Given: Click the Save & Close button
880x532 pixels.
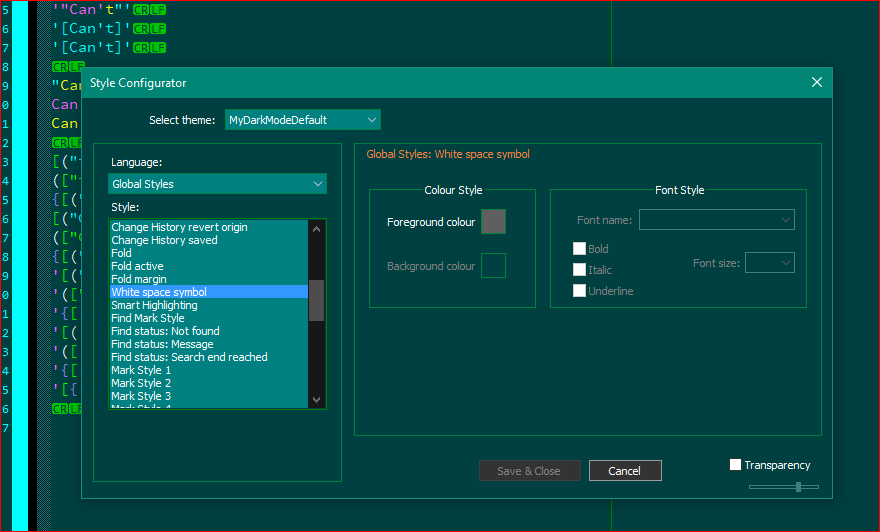Looking at the screenshot, I should click(x=528, y=471).
